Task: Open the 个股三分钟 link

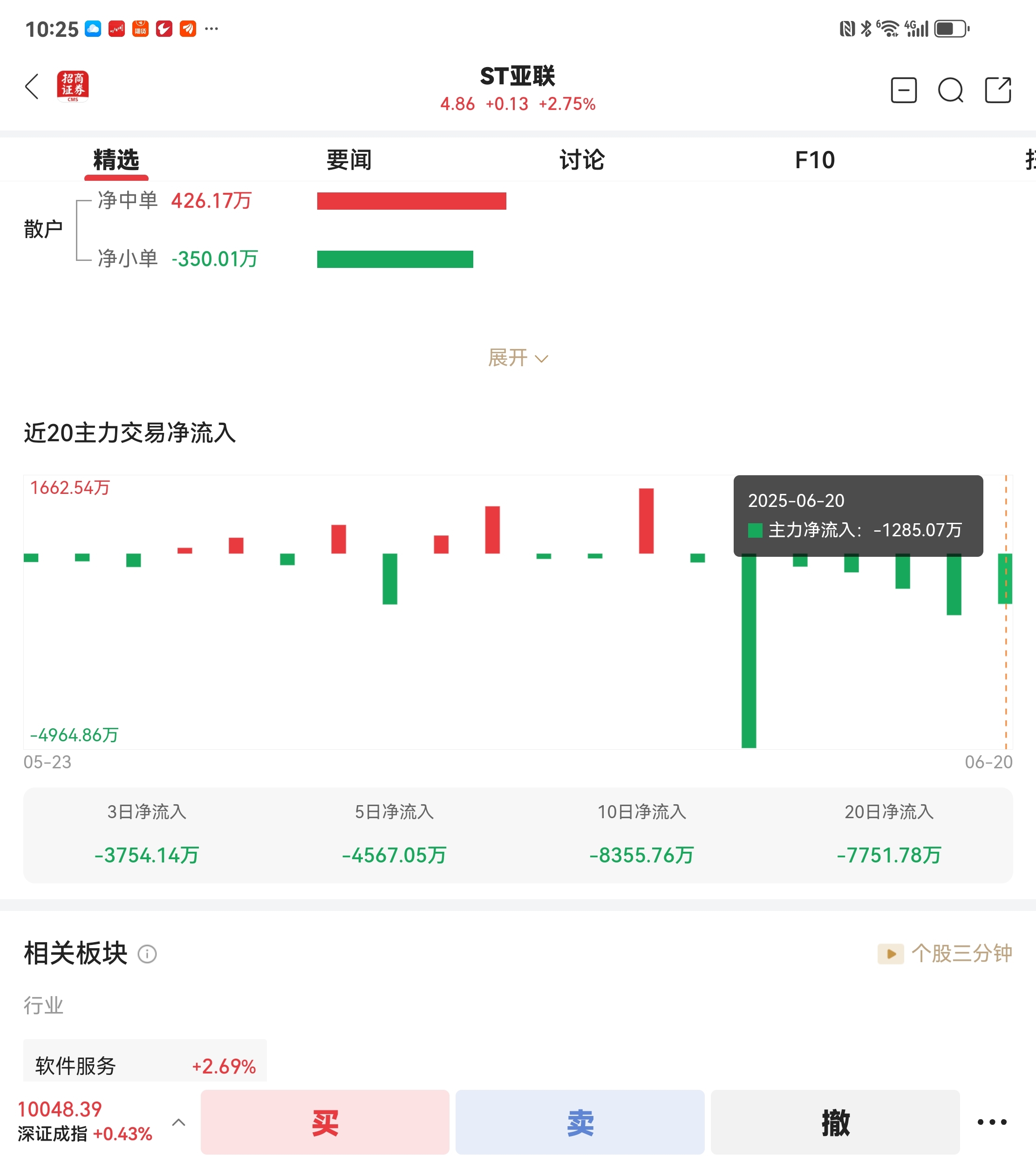Action: coord(961,953)
